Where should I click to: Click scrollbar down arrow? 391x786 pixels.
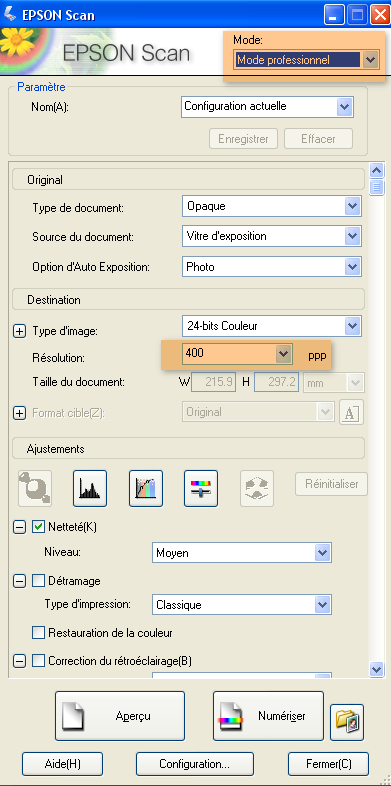[376, 669]
